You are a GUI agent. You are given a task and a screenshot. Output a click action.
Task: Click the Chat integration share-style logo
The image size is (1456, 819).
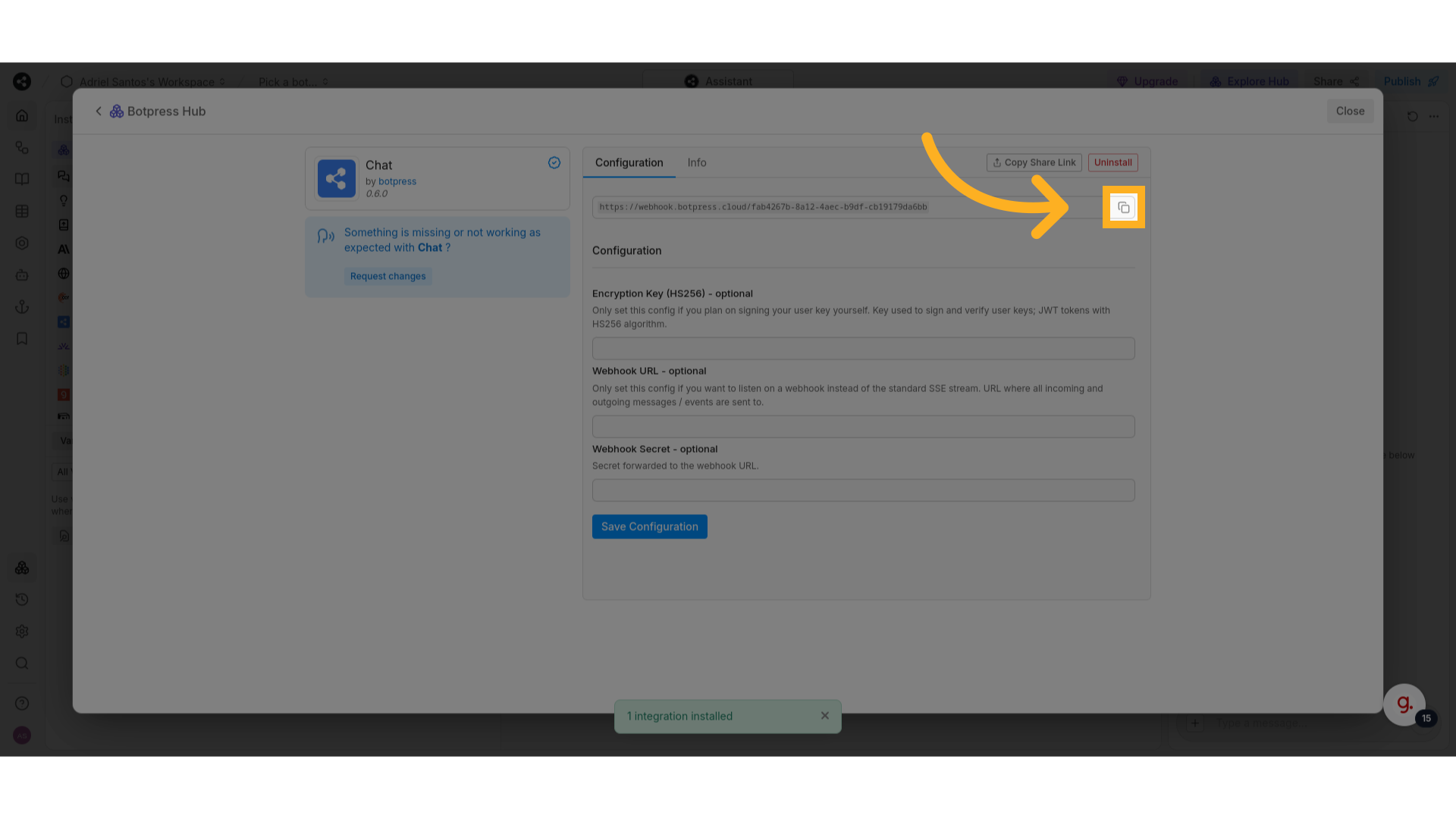coord(337,179)
